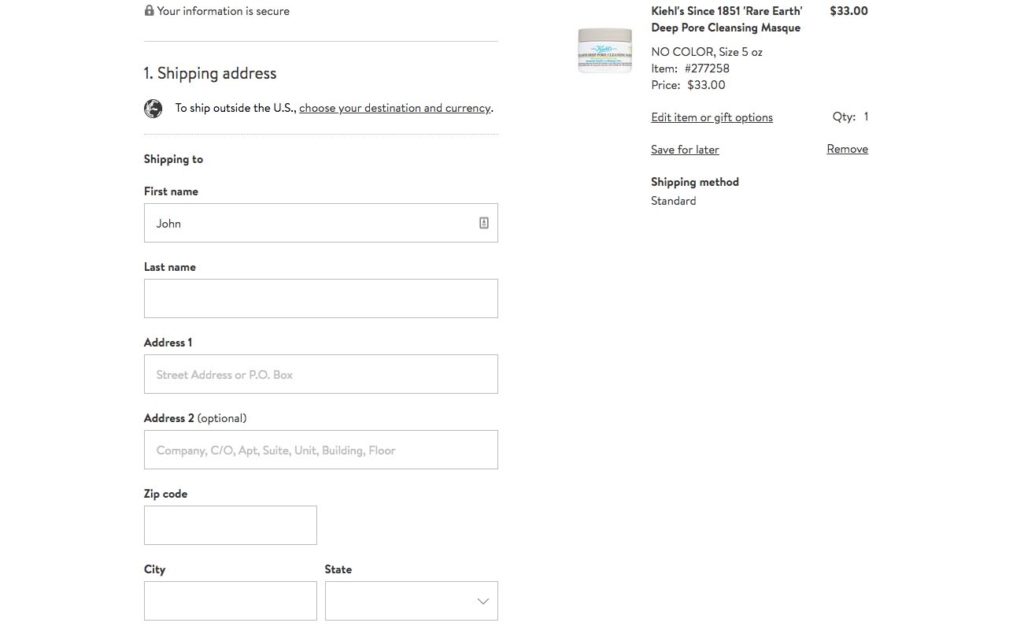This screenshot has height=630, width=1024.
Task: Click the Shipping method heading
Action: (x=695, y=182)
